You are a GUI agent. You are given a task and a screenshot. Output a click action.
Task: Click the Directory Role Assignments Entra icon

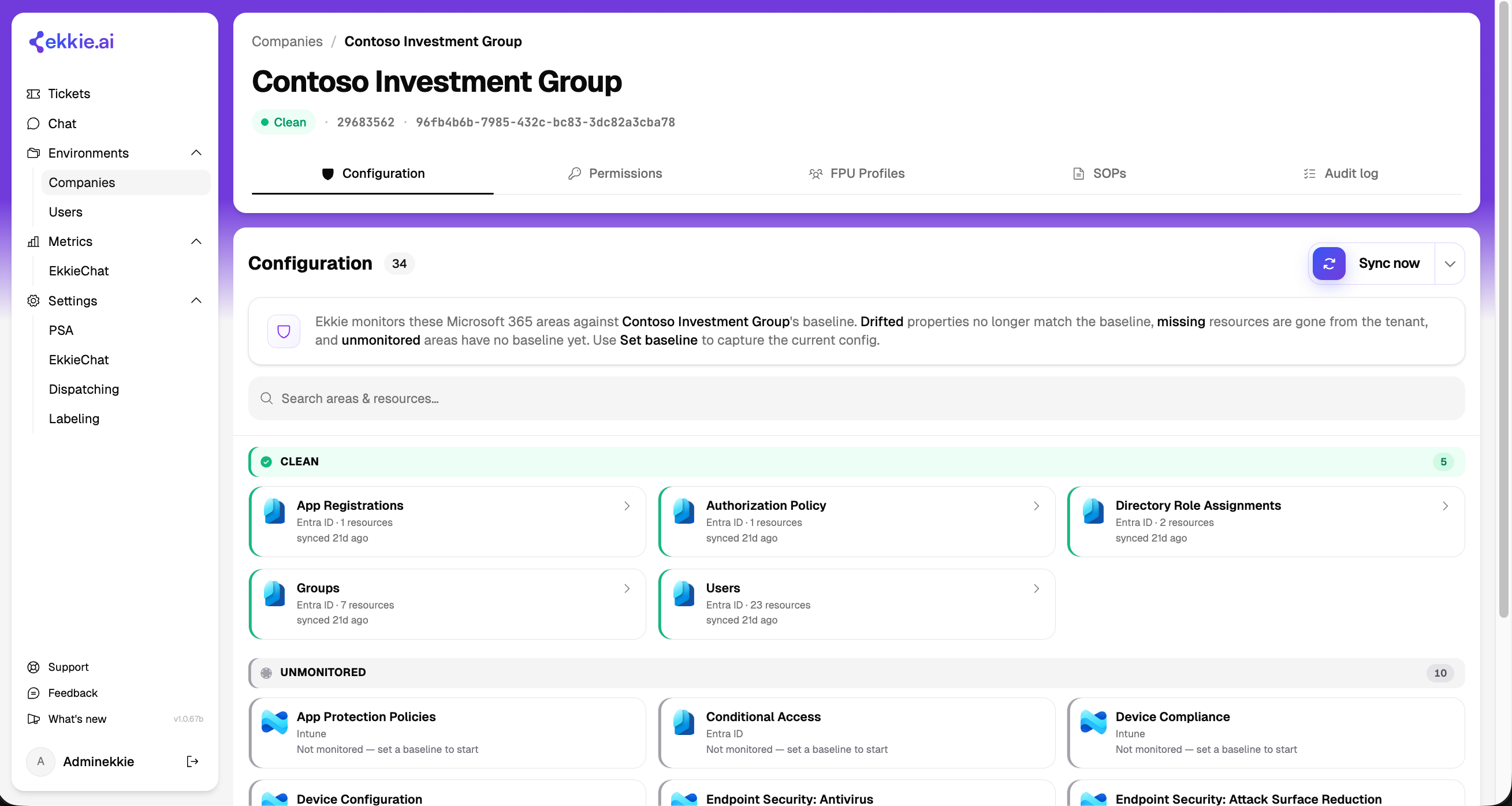[1093, 511]
